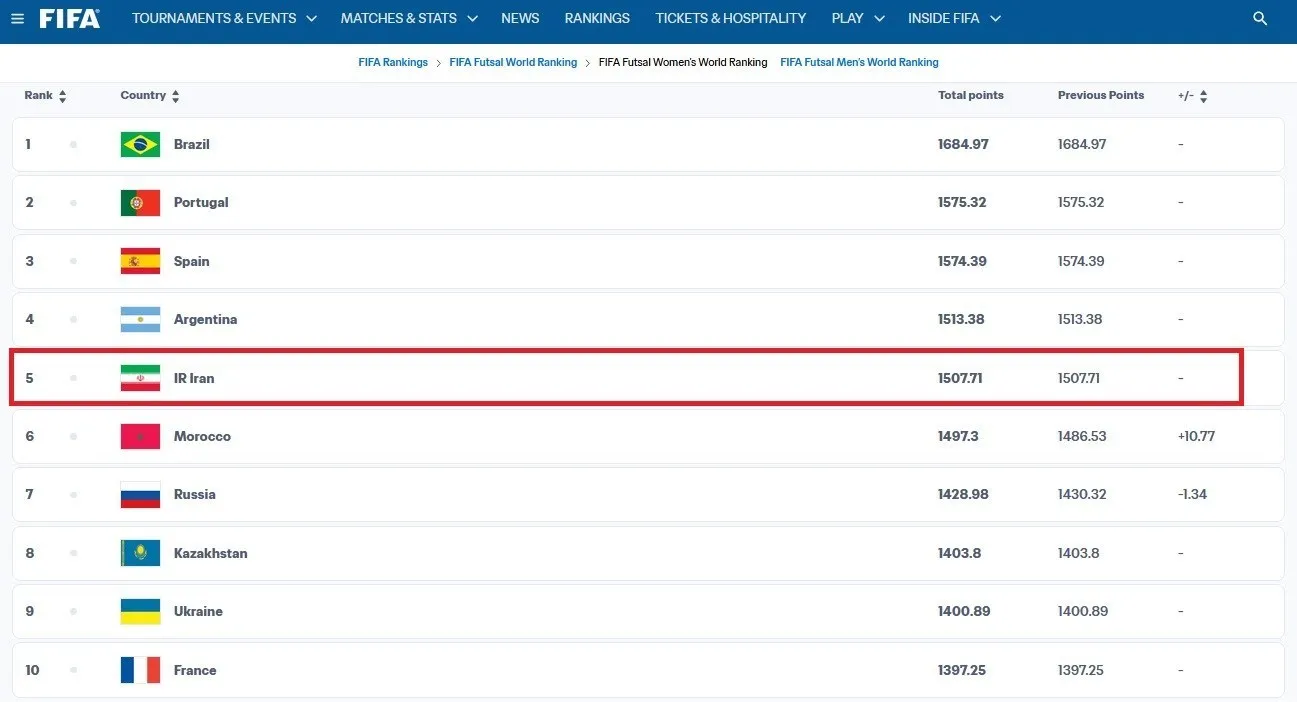Select FIFA Futsal Women's World Ranking breadcrumb
The width and height of the screenshot is (1297, 702).
[x=683, y=62]
